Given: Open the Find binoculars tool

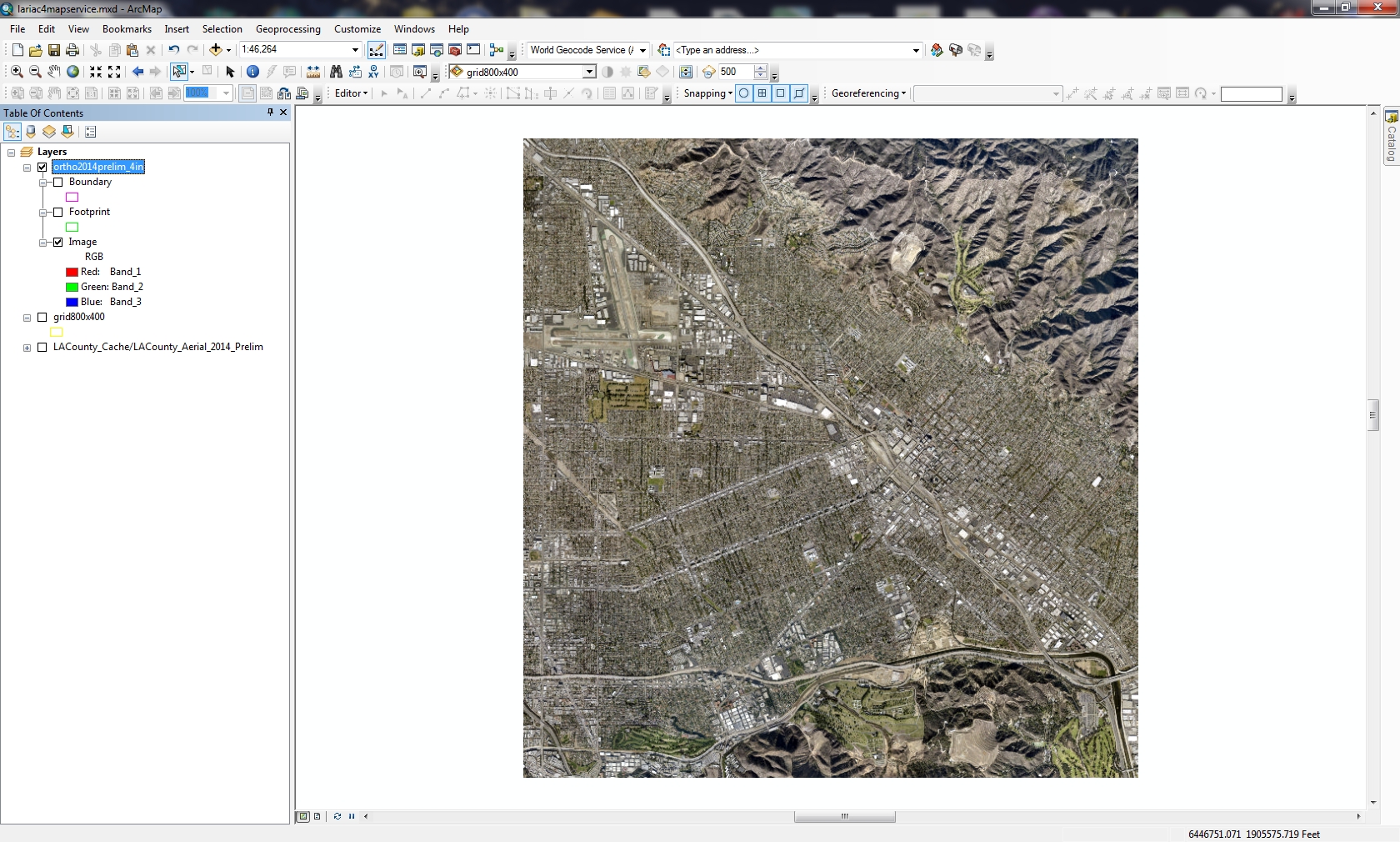Looking at the screenshot, I should click(x=336, y=72).
